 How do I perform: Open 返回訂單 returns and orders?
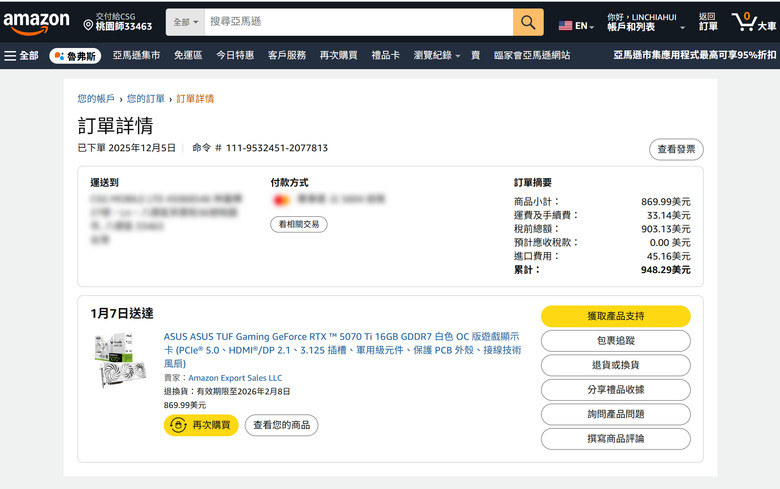click(x=708, y=21)
